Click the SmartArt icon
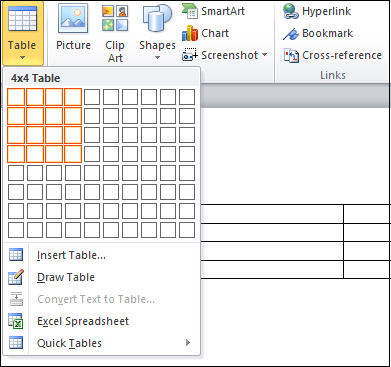391x367 pixels. 190,11
